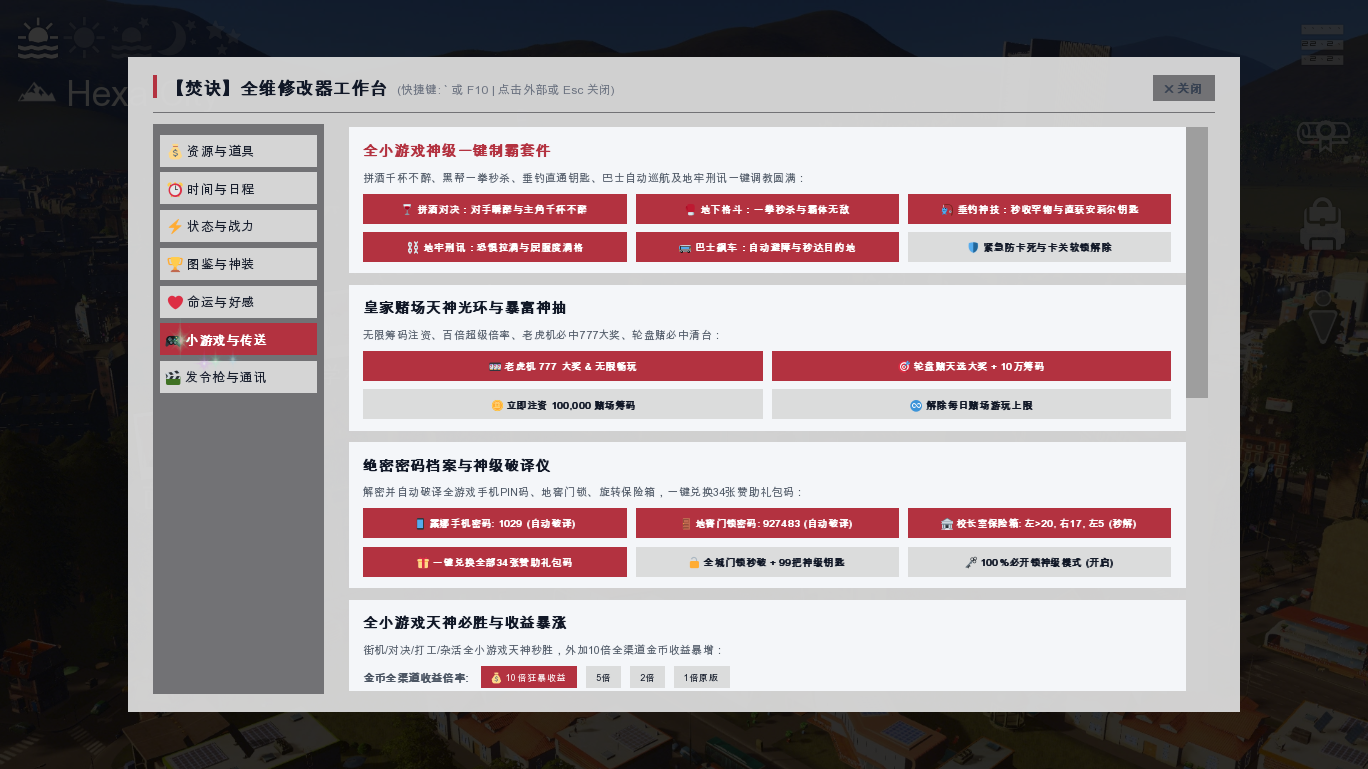The height and width of the screenshot is (769, 1368).
Task: Click the 轮盘赌天选大奖 + 10万筹码 button
Action: (x=971, y=366)
